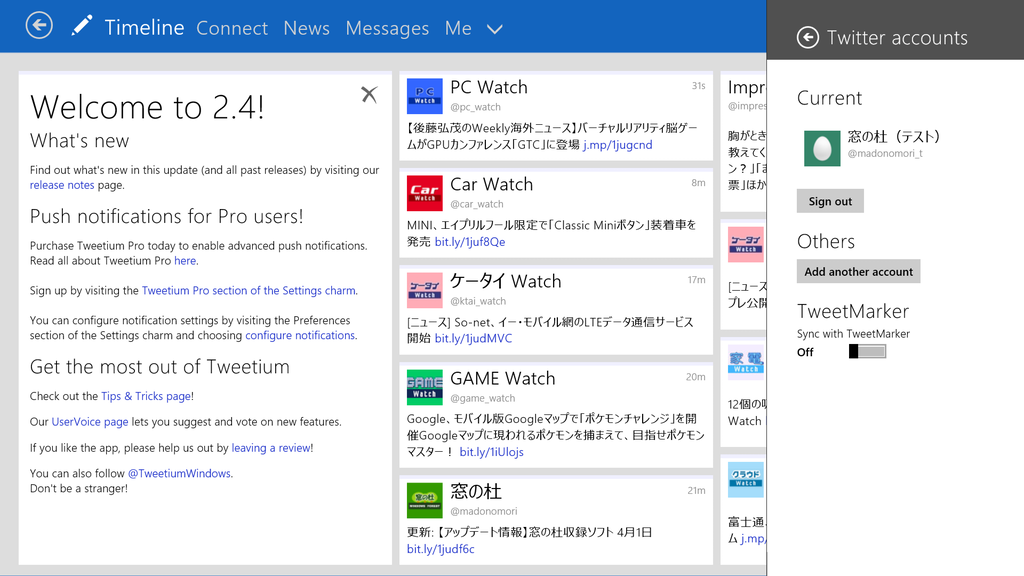This screenshot has height=576, width=1024.
Task: Go back from the Twitter accounts panel
Action: pos(806,37)
